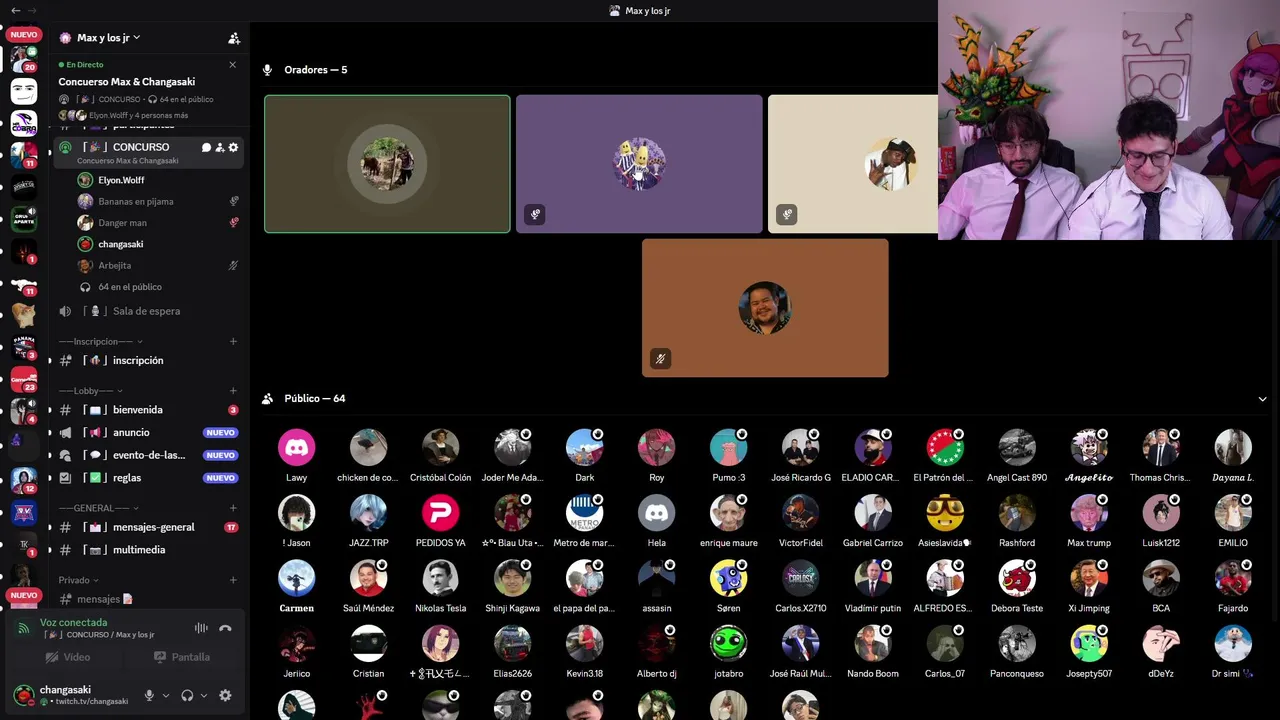Open user settings gear next to changasaki
1280x720 pixels.
pos(225,695)
